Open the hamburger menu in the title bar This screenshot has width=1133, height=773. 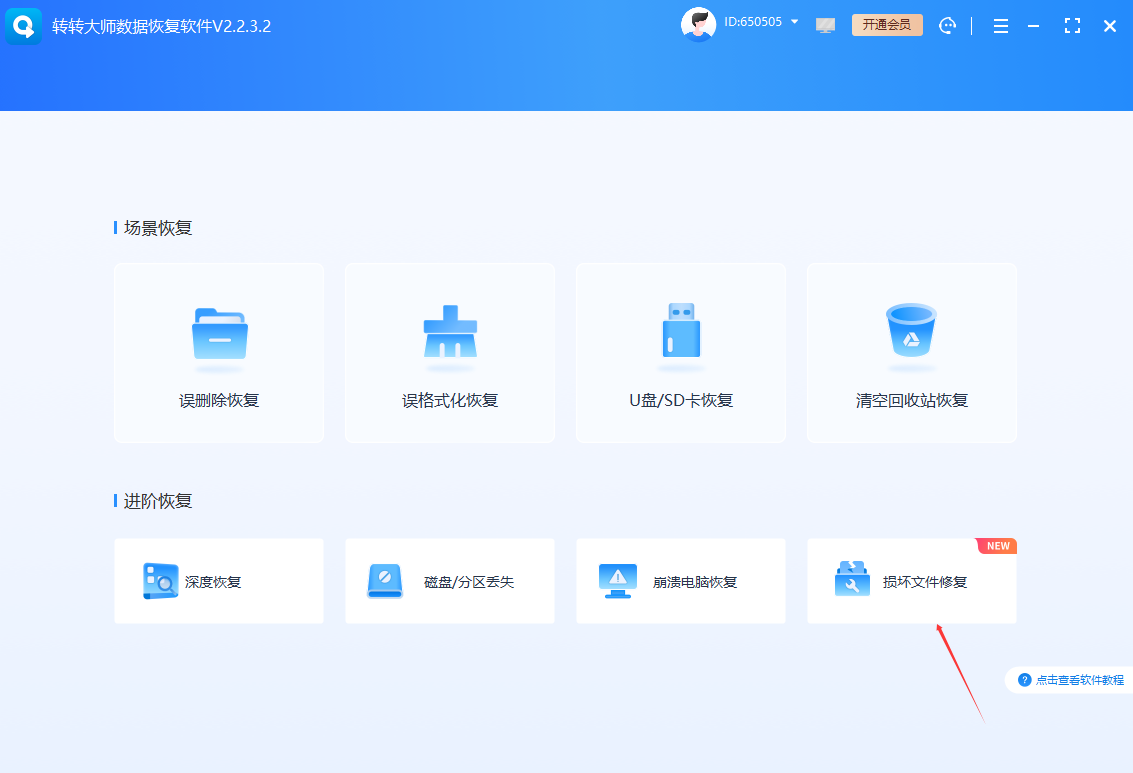1000,26
